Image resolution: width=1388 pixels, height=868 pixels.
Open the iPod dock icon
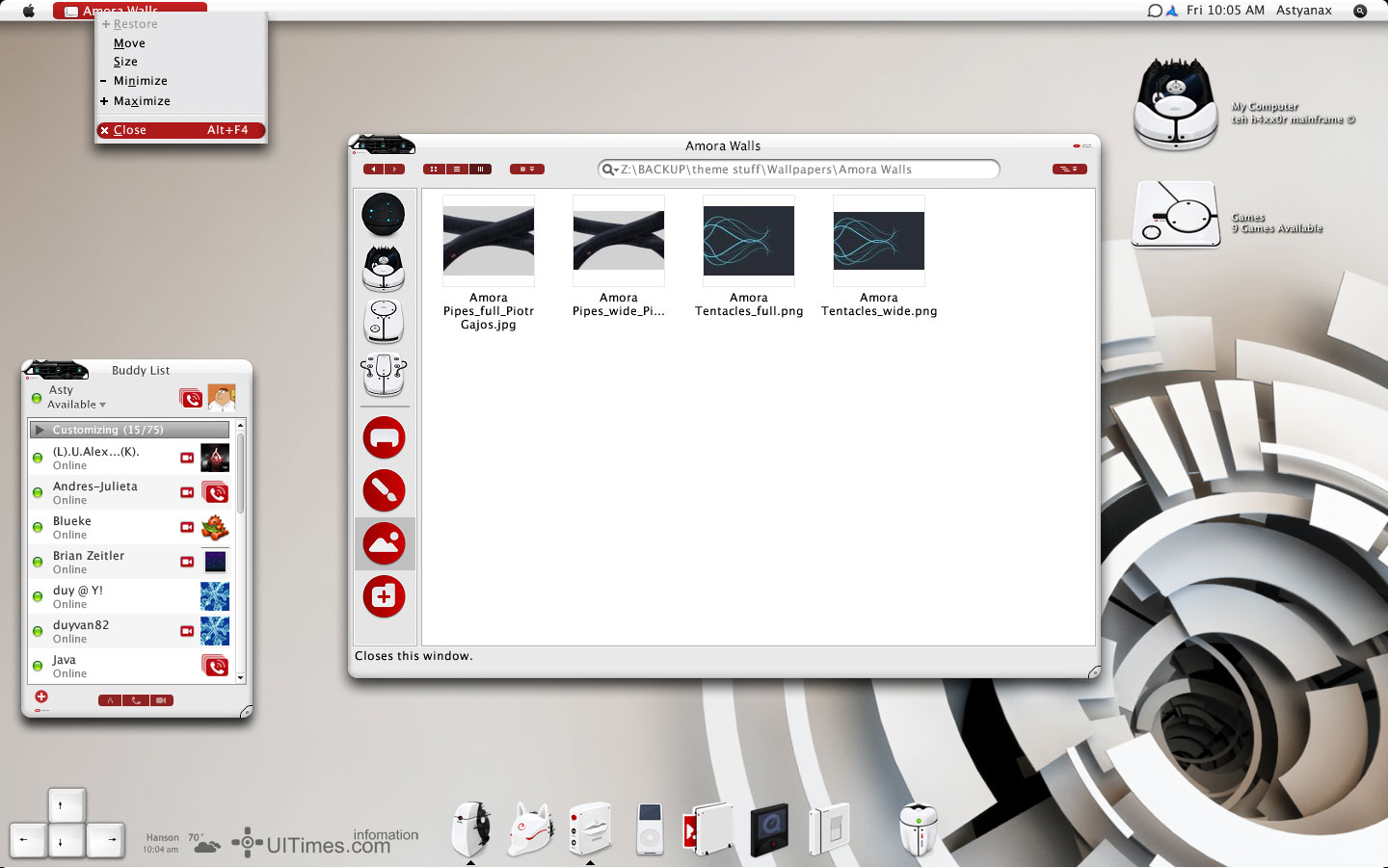coord(651,829)
